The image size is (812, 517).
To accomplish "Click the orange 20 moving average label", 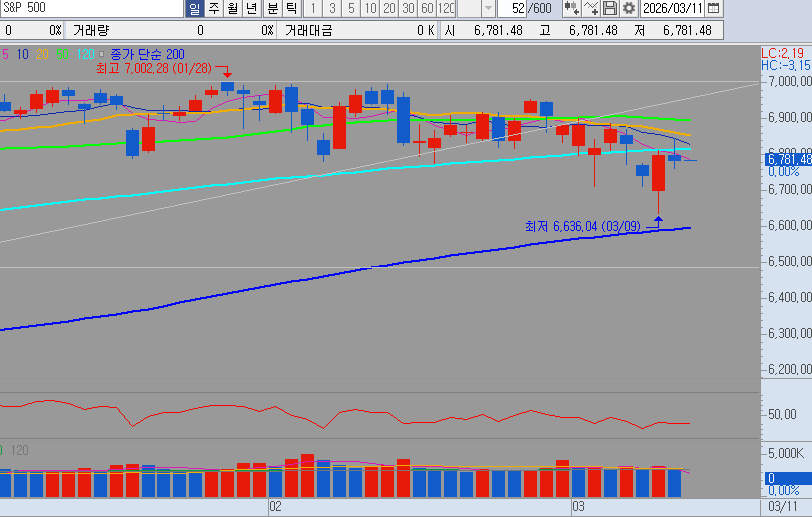I will point(42,54).
